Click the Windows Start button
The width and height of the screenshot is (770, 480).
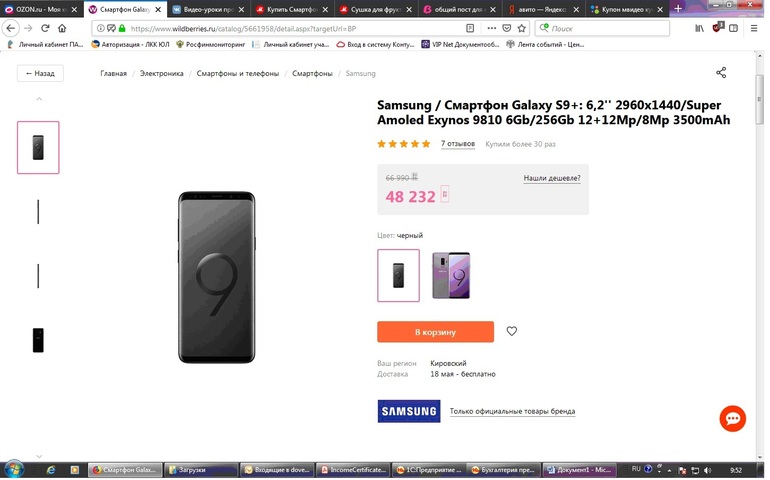pyautogui.click(x=13, y=469)
